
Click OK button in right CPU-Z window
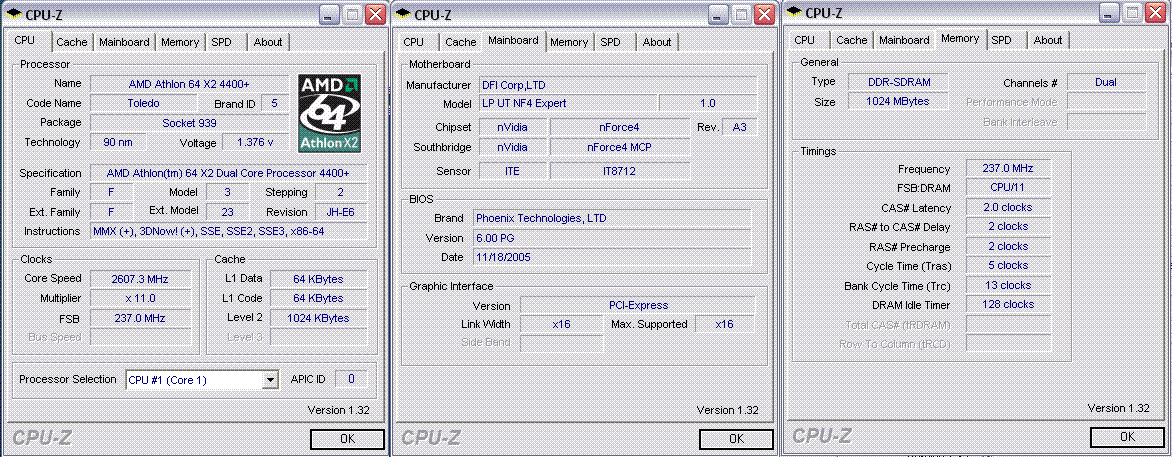coord(1126,436)
